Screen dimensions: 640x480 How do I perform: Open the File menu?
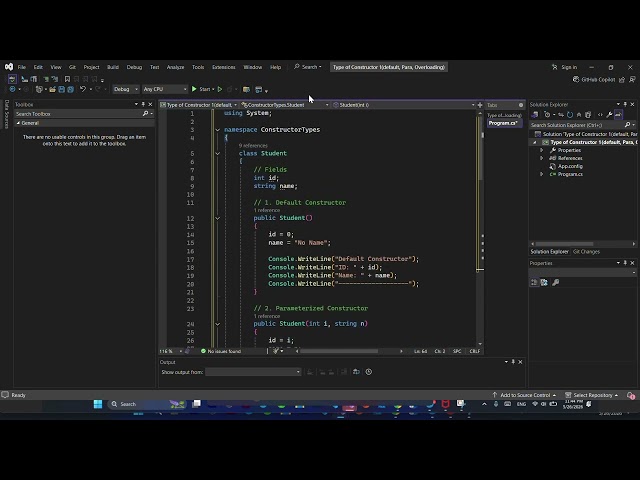click(22, 67)
